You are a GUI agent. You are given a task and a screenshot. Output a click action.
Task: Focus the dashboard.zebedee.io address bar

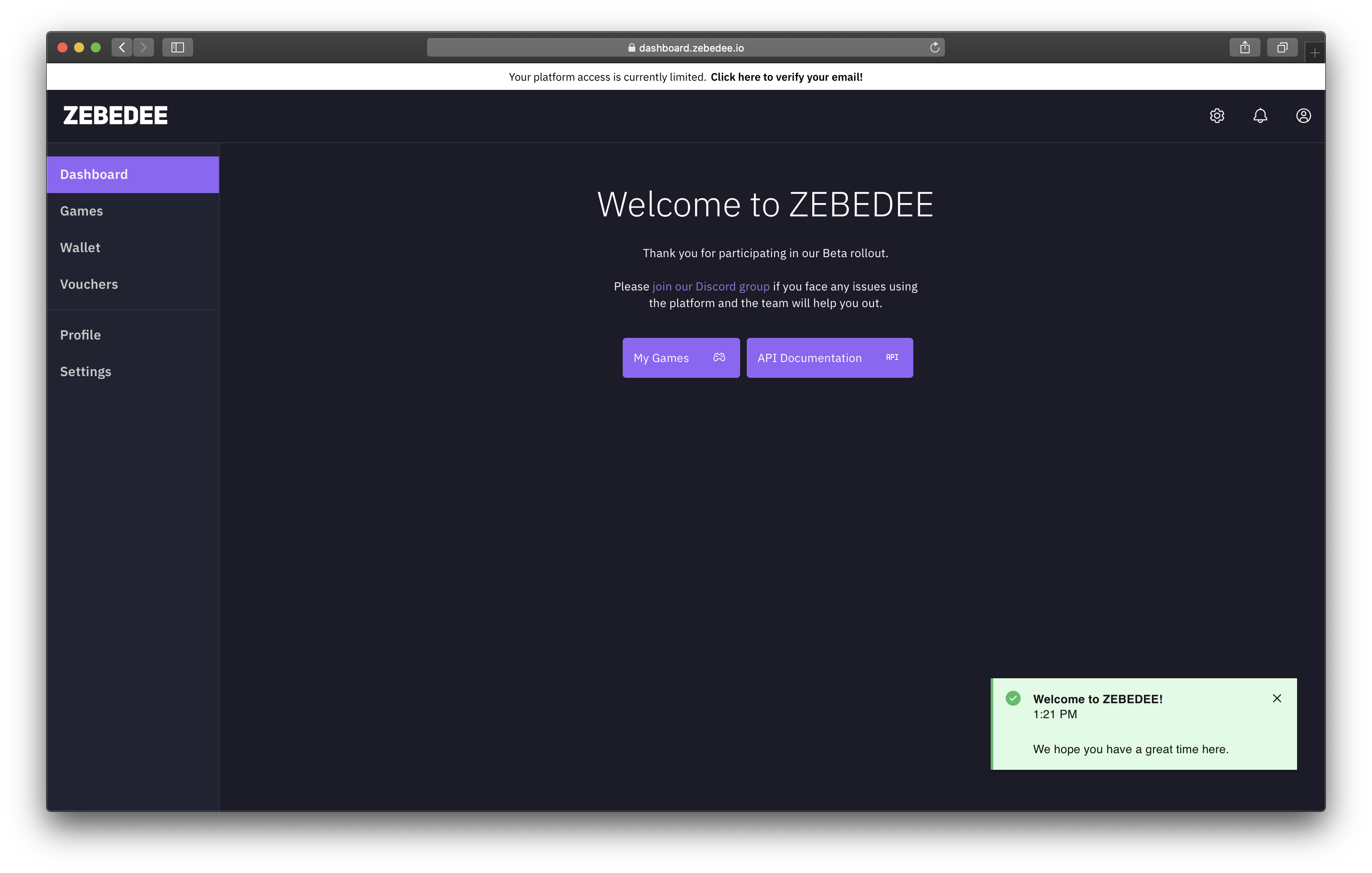point(686,47)
